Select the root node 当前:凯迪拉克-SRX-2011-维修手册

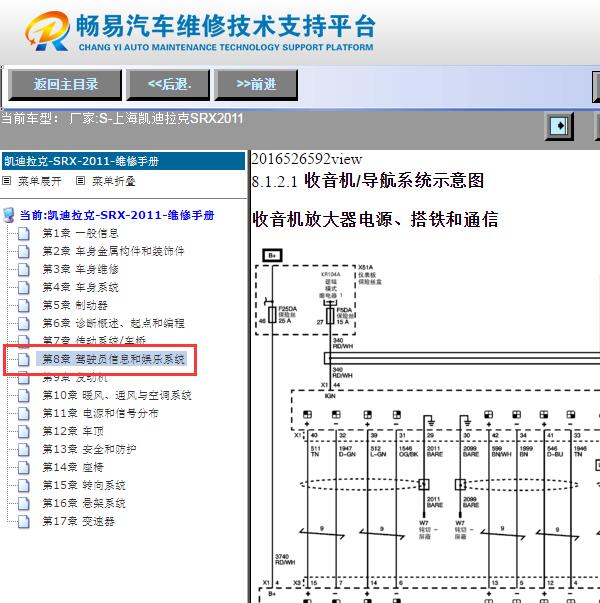(117, 215)
